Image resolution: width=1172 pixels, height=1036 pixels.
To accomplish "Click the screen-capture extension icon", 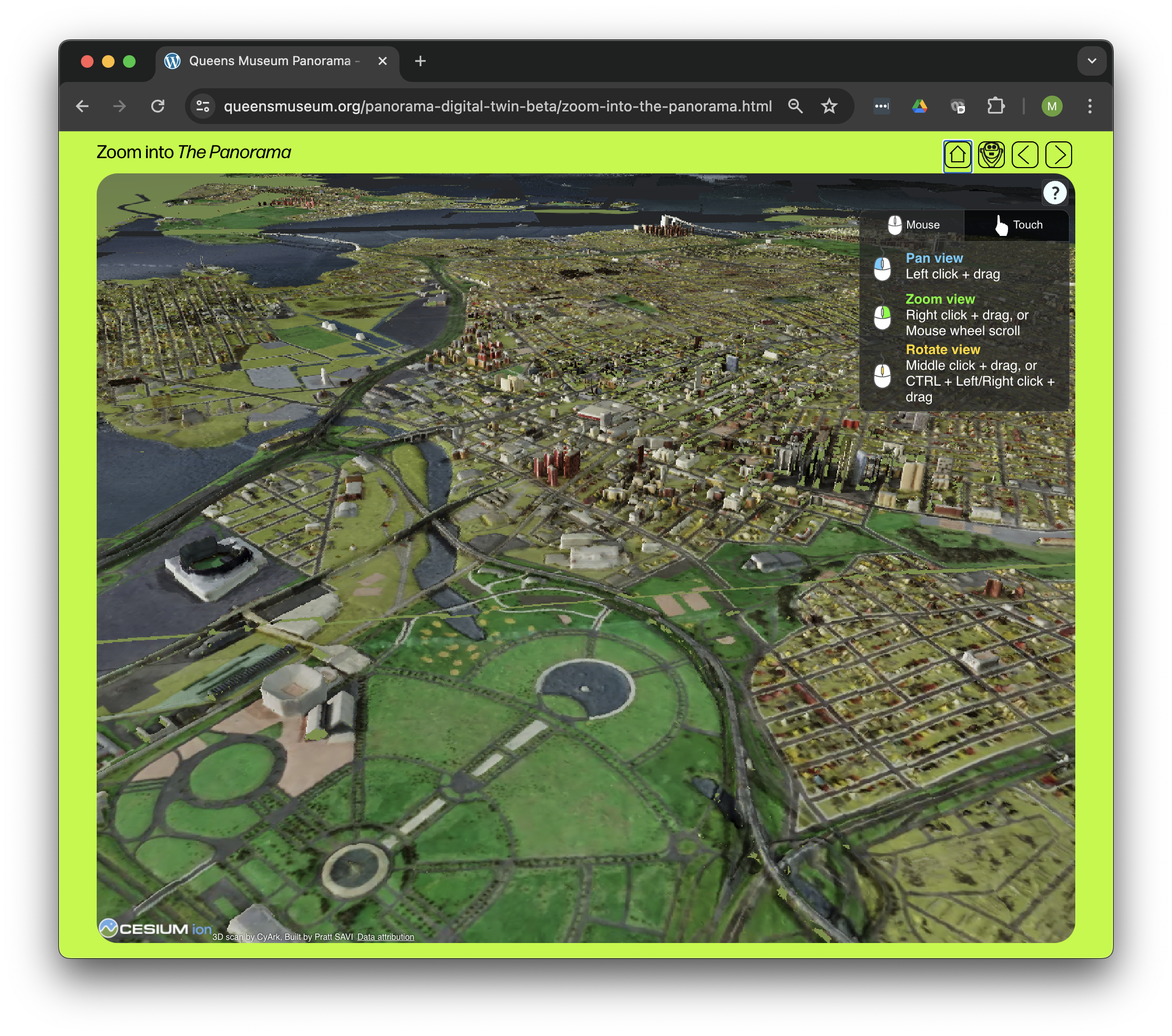I will tap(958, 107).
